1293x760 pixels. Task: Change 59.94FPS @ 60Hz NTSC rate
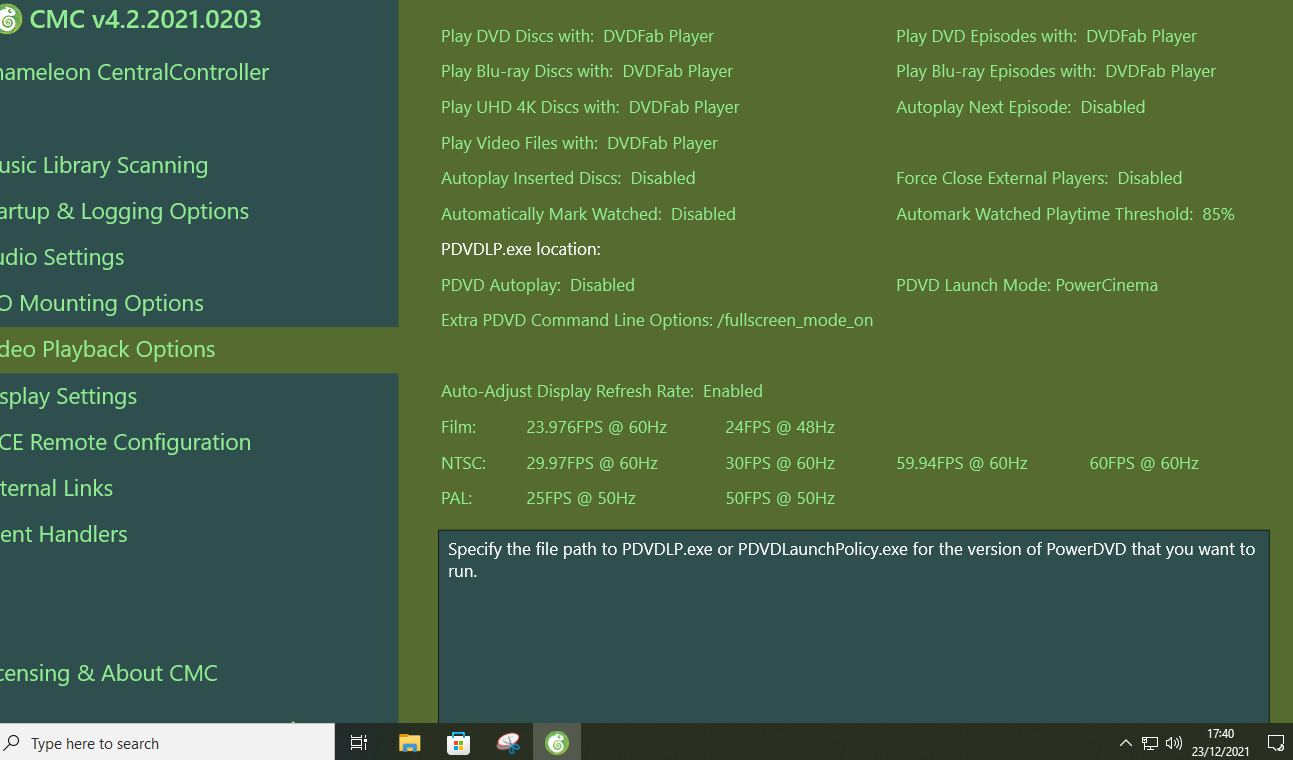pos(962,463)
